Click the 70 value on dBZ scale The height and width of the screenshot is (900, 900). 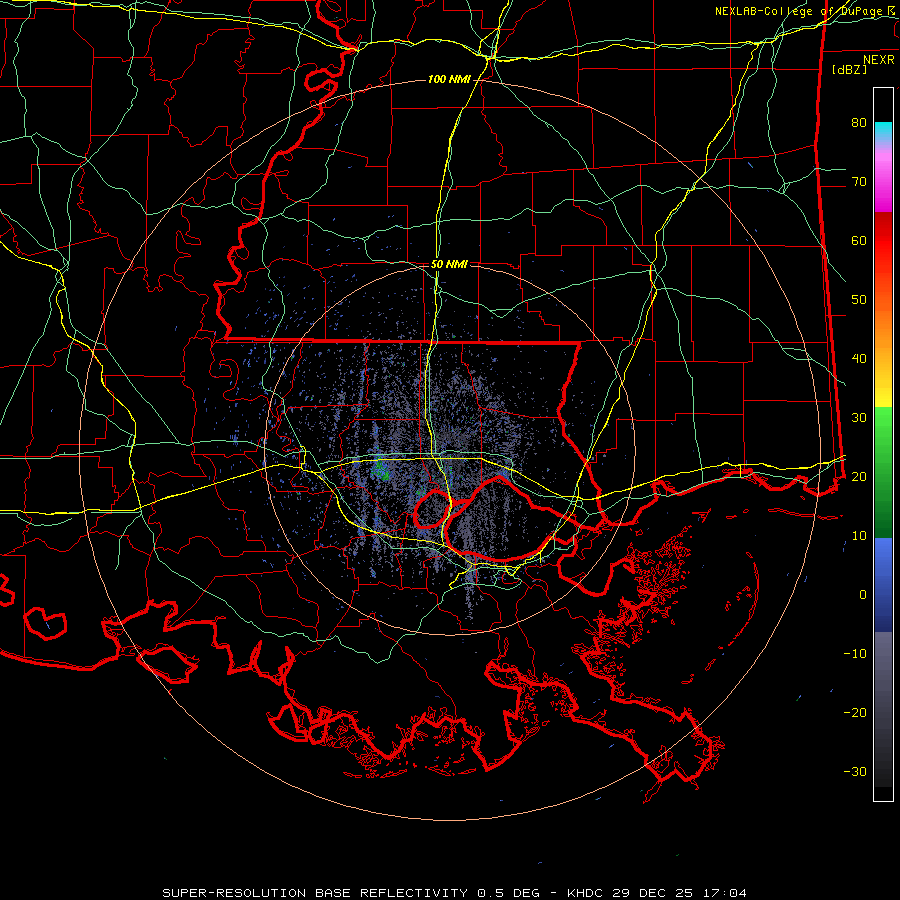pyautogui.click(x=859, y=181)
